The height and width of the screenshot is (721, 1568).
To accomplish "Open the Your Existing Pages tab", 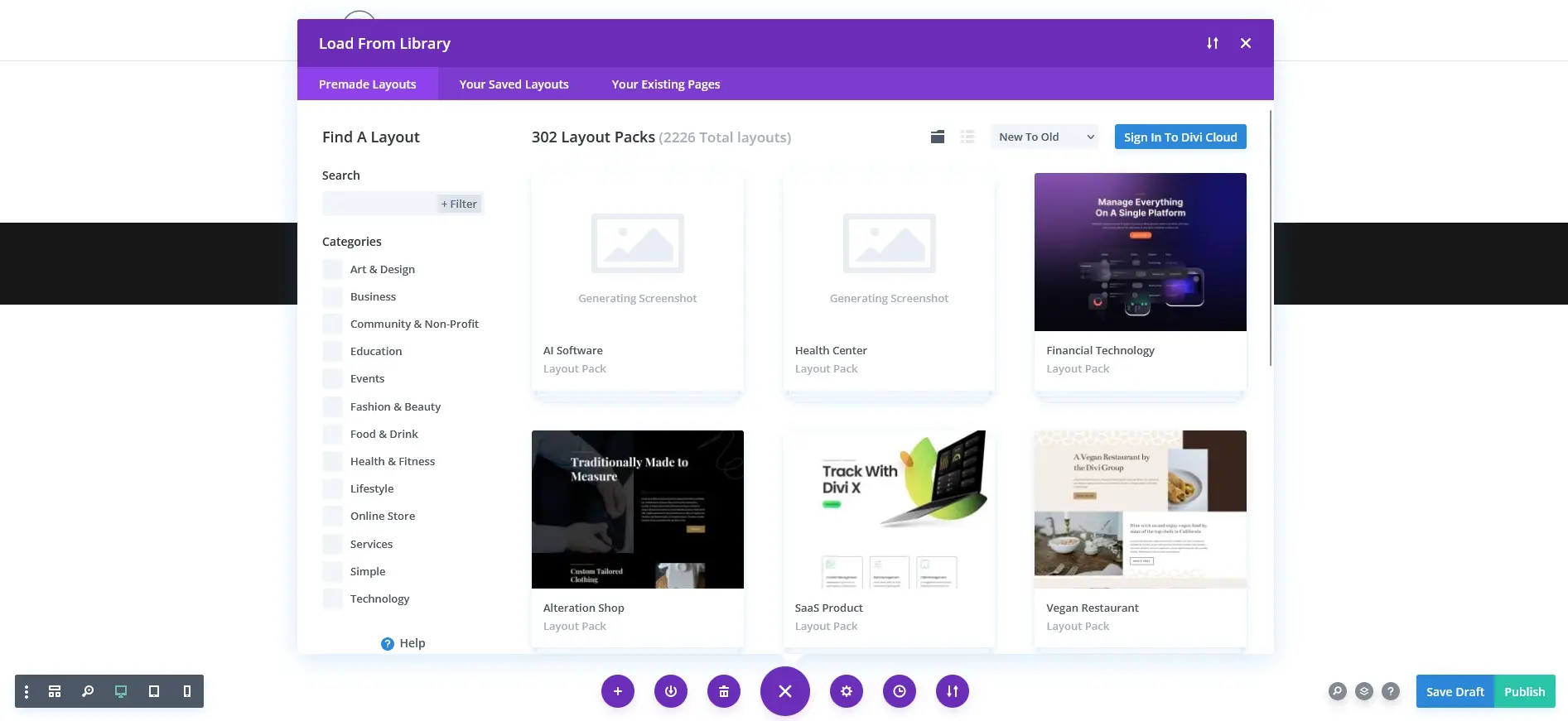I will pyautogui.click(x=666, y=84).
